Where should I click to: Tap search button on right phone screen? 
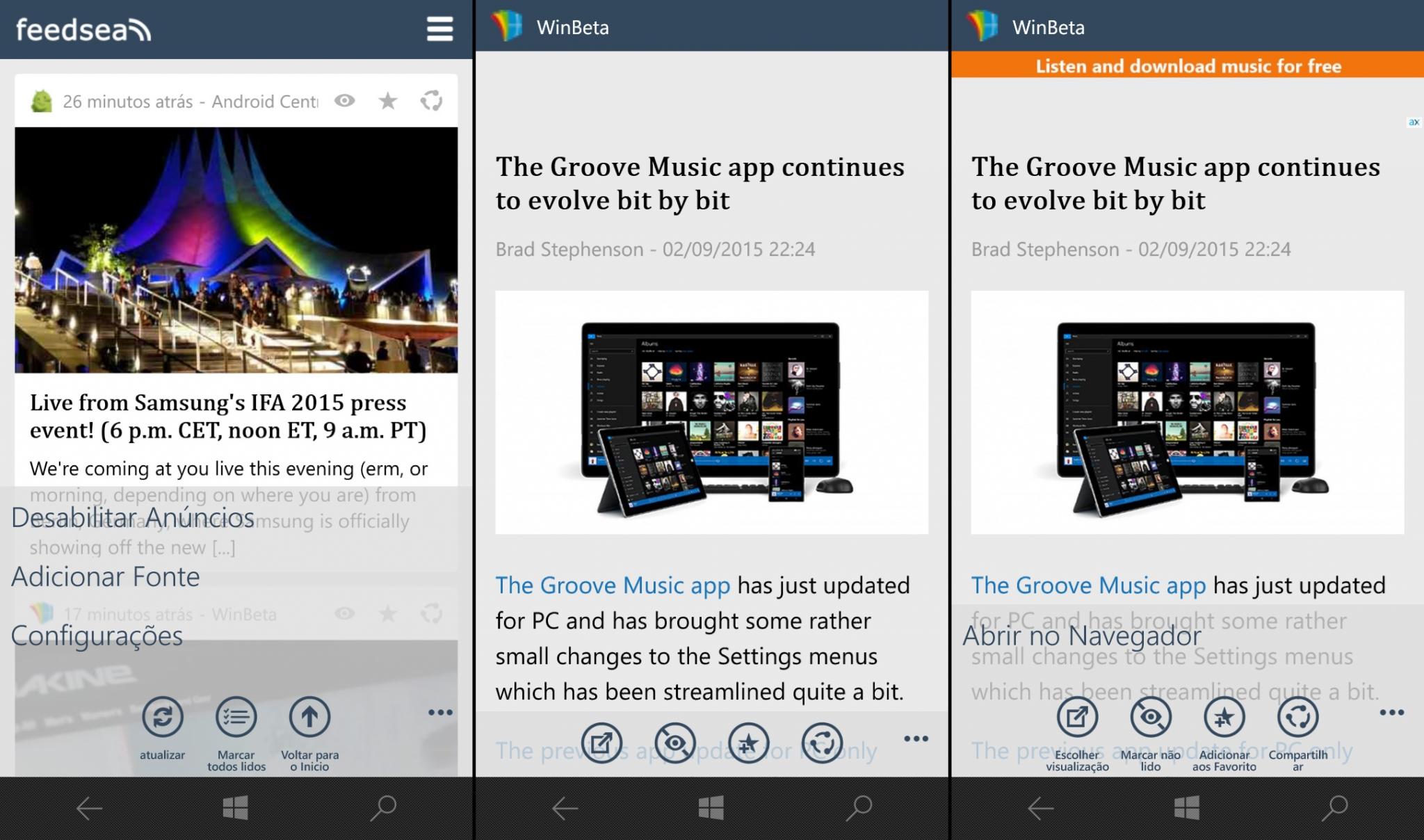coord(1334,808)
